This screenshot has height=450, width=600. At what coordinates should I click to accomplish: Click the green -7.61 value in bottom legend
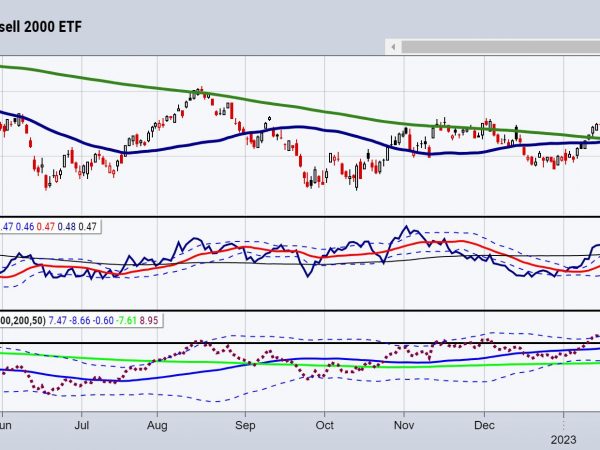127,320
